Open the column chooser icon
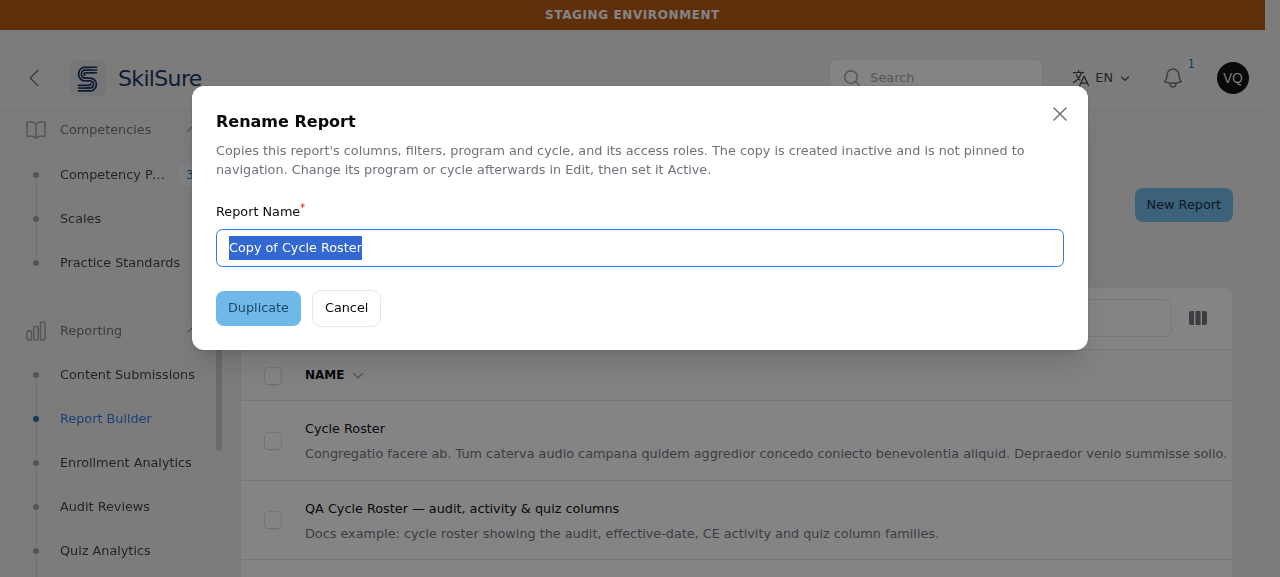 (x=1198, y=318)
